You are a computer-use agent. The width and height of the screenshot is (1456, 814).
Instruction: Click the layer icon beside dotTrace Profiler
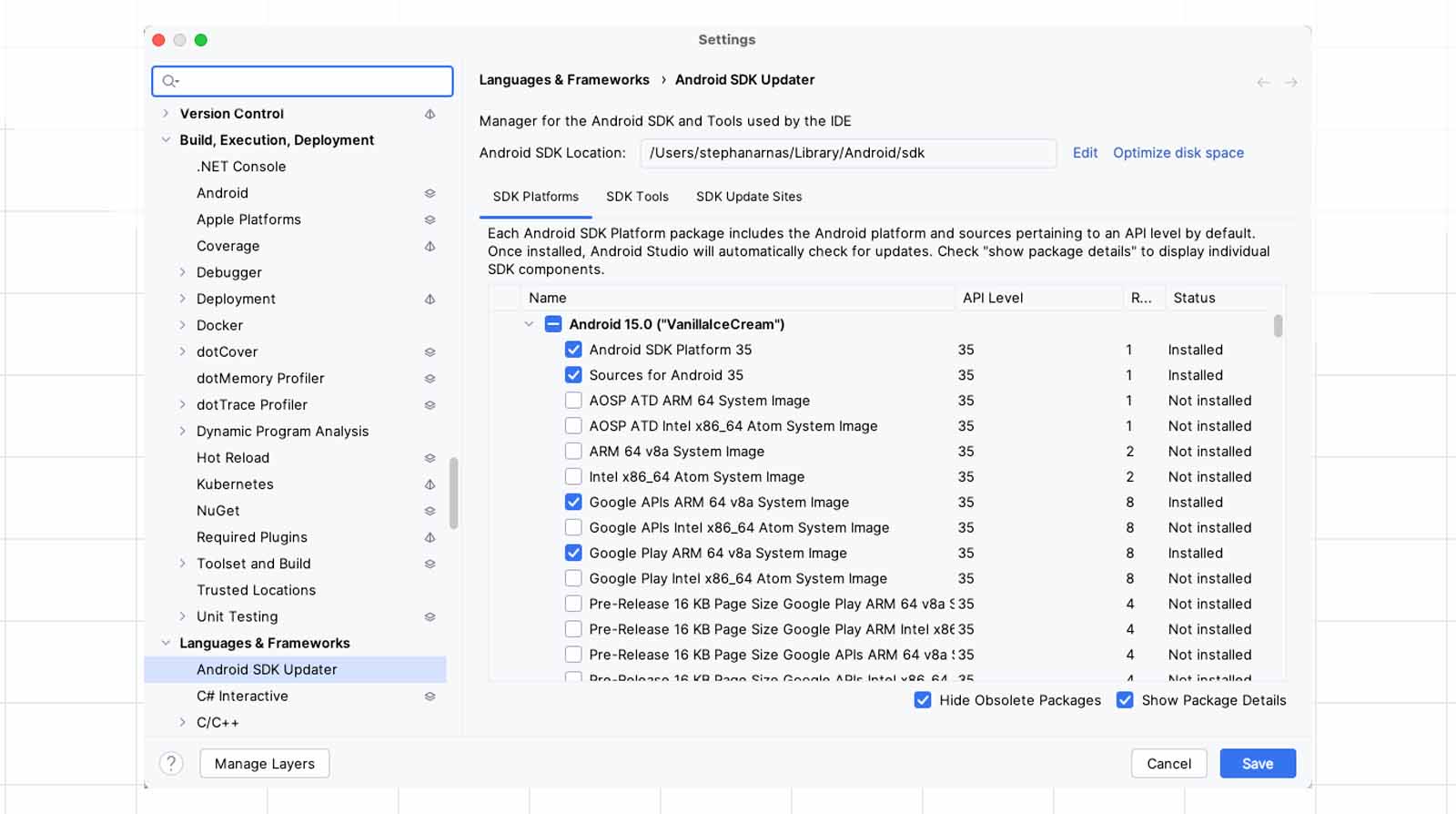(430, 404)
